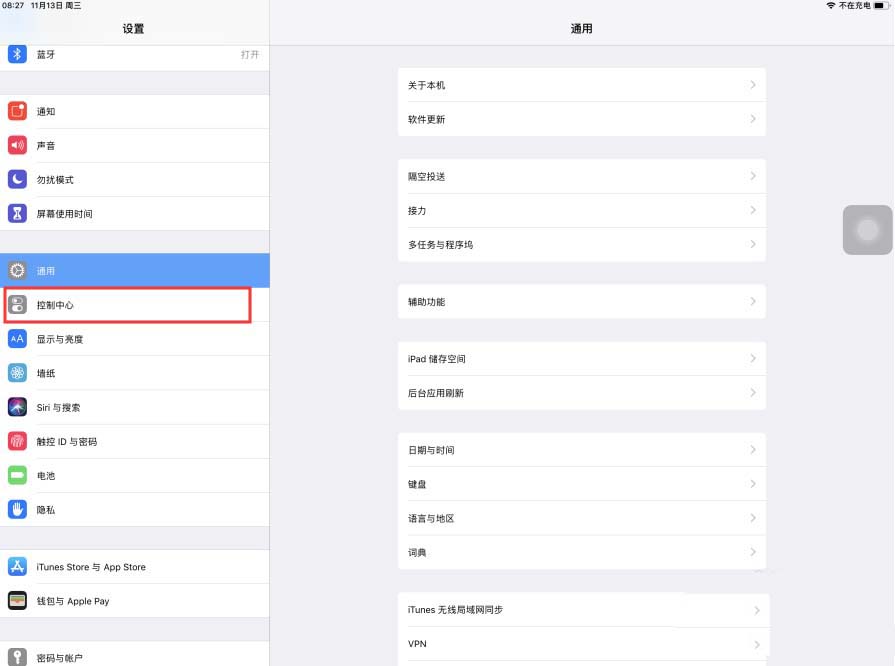Tap the 声音 sound speaker icon

coord(17,145)
